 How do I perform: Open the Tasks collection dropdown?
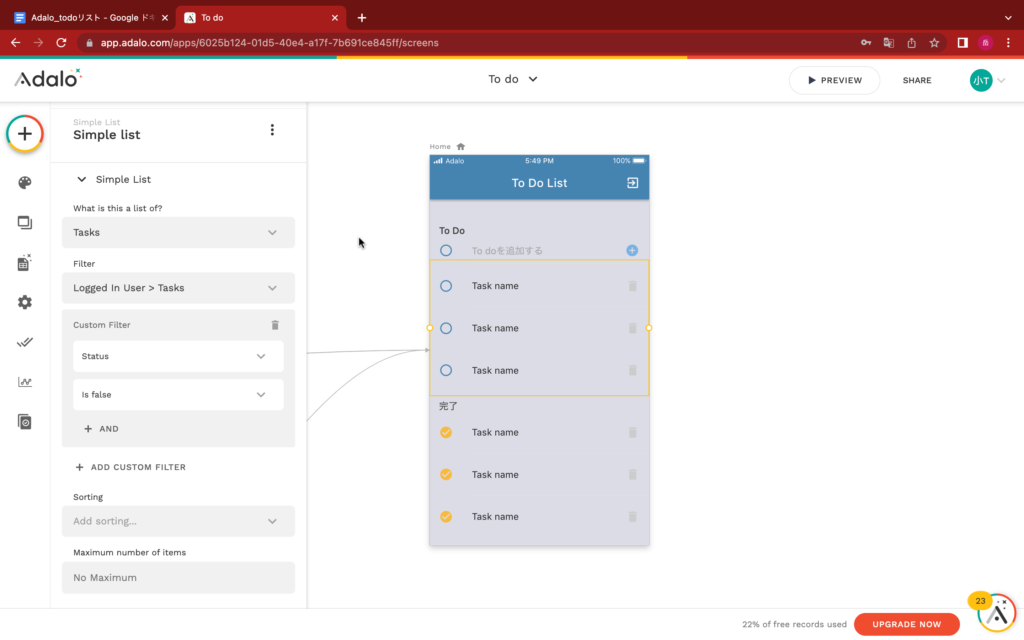click(184, 232)
